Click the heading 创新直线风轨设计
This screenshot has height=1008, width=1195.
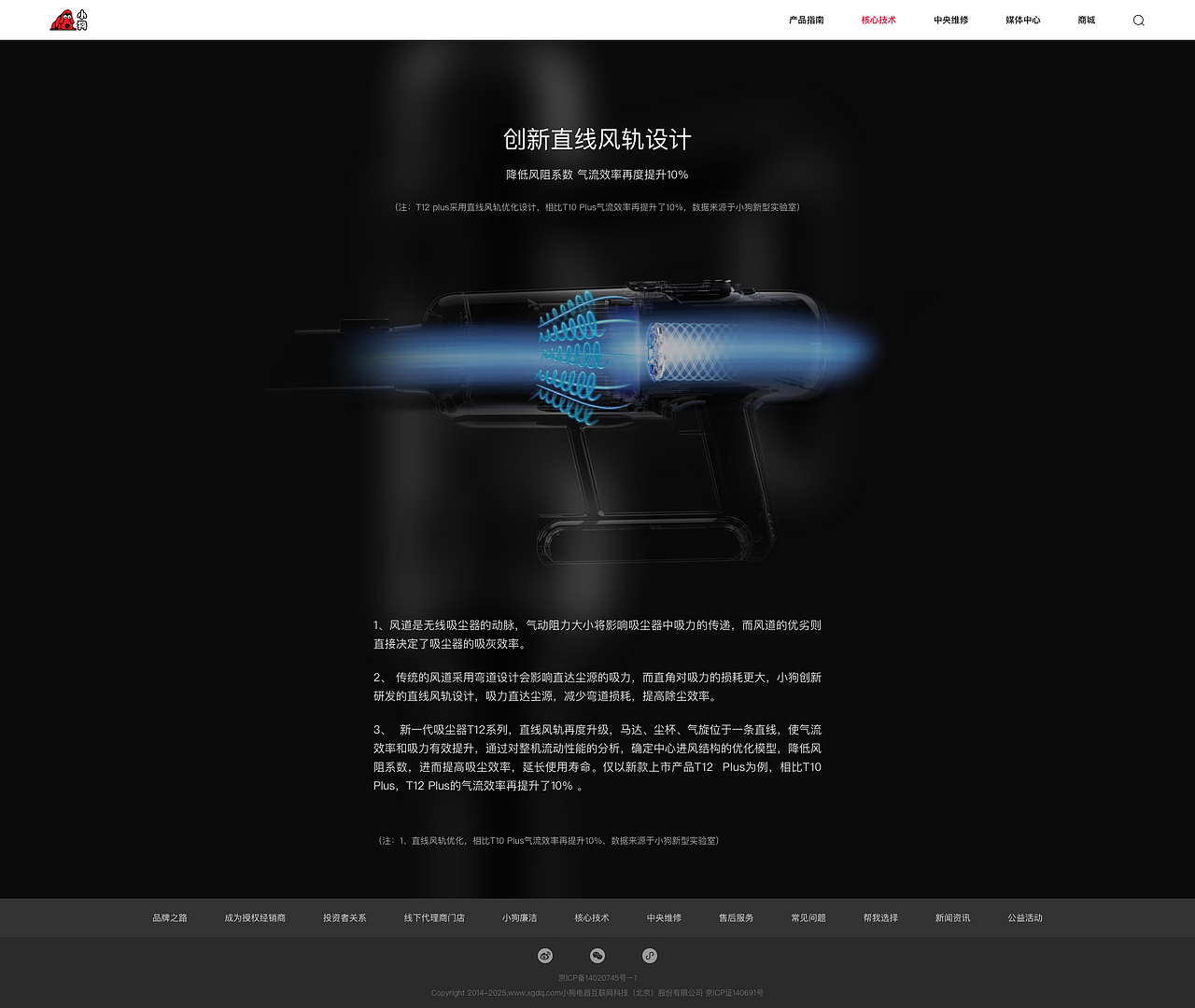(597, 140)
